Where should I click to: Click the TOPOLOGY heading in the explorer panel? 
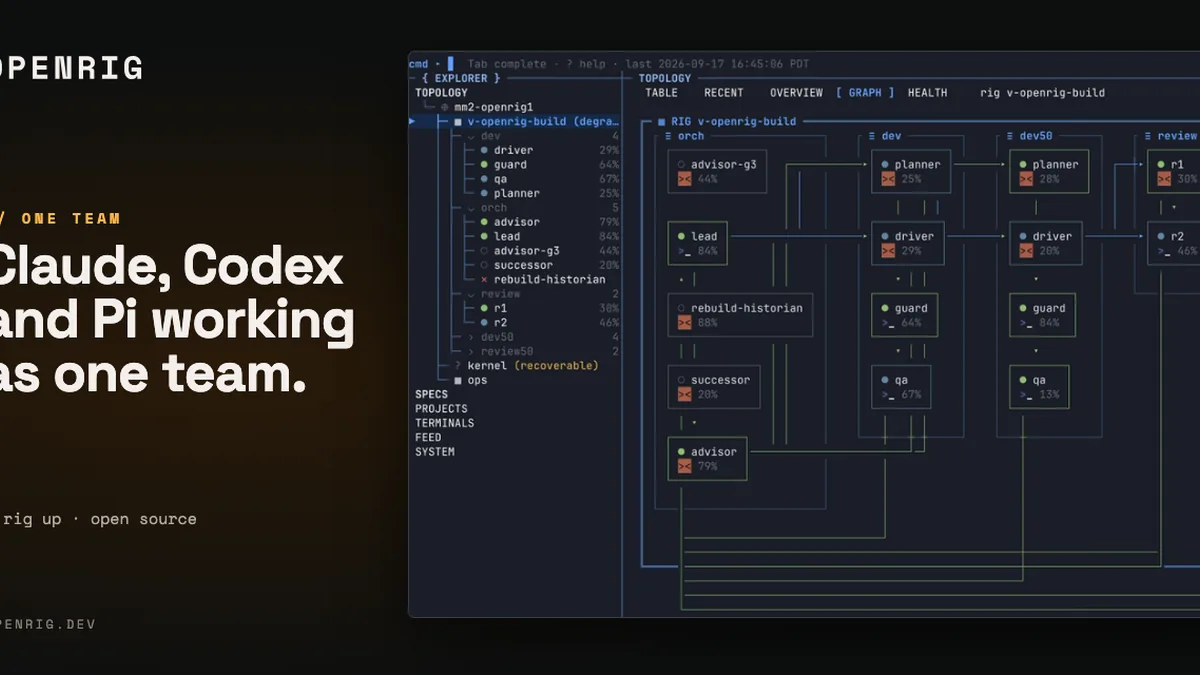point(441,93)
